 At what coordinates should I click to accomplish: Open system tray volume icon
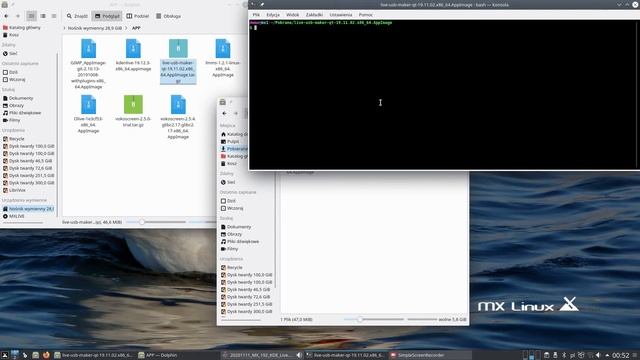point(598,355)
